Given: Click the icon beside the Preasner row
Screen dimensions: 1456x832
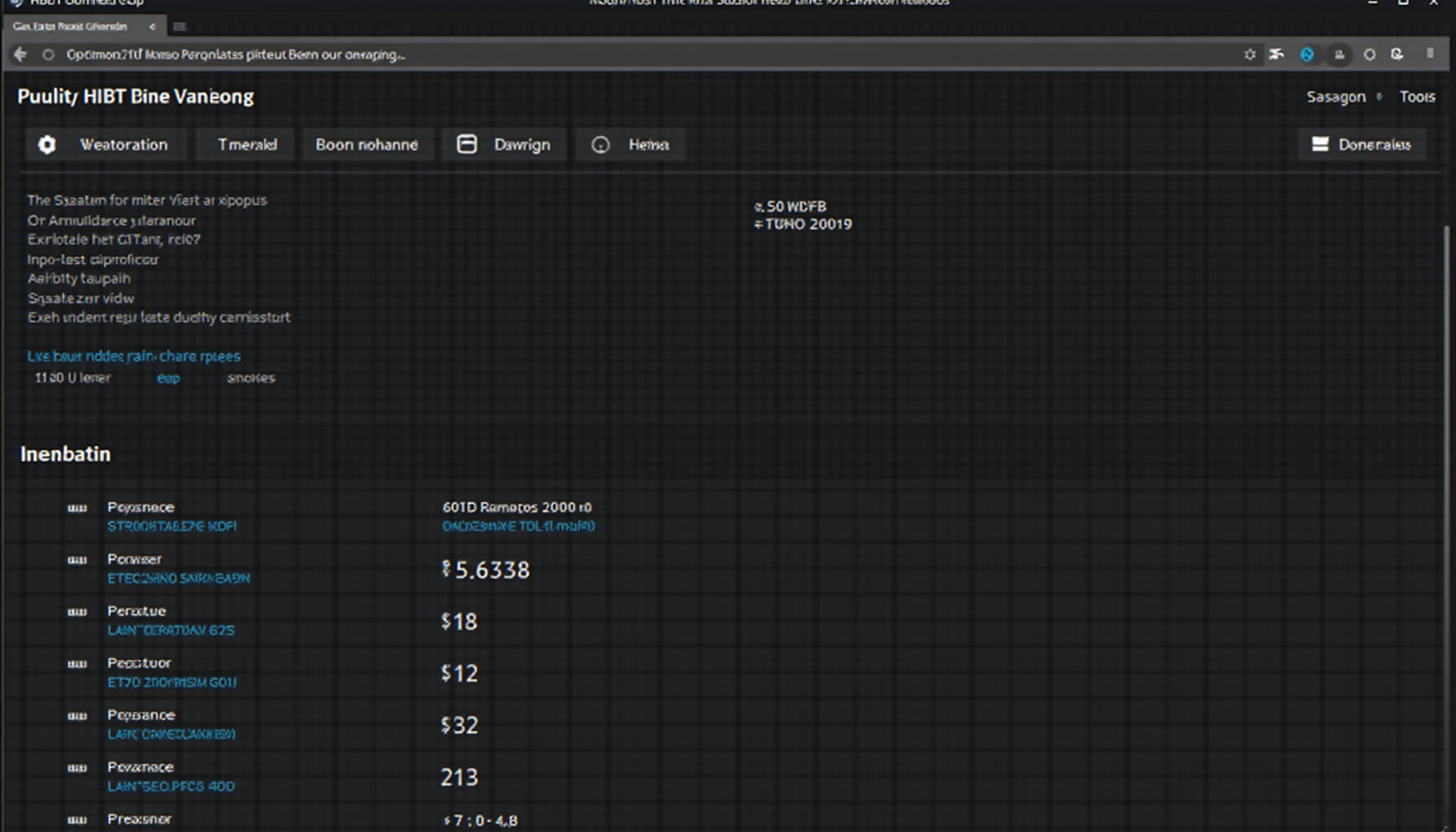Looking at the screenshot, I should click(77, 820).
